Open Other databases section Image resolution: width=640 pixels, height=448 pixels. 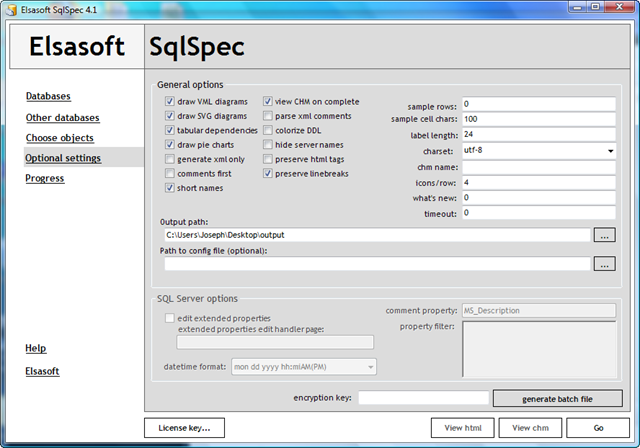[62, 118]
